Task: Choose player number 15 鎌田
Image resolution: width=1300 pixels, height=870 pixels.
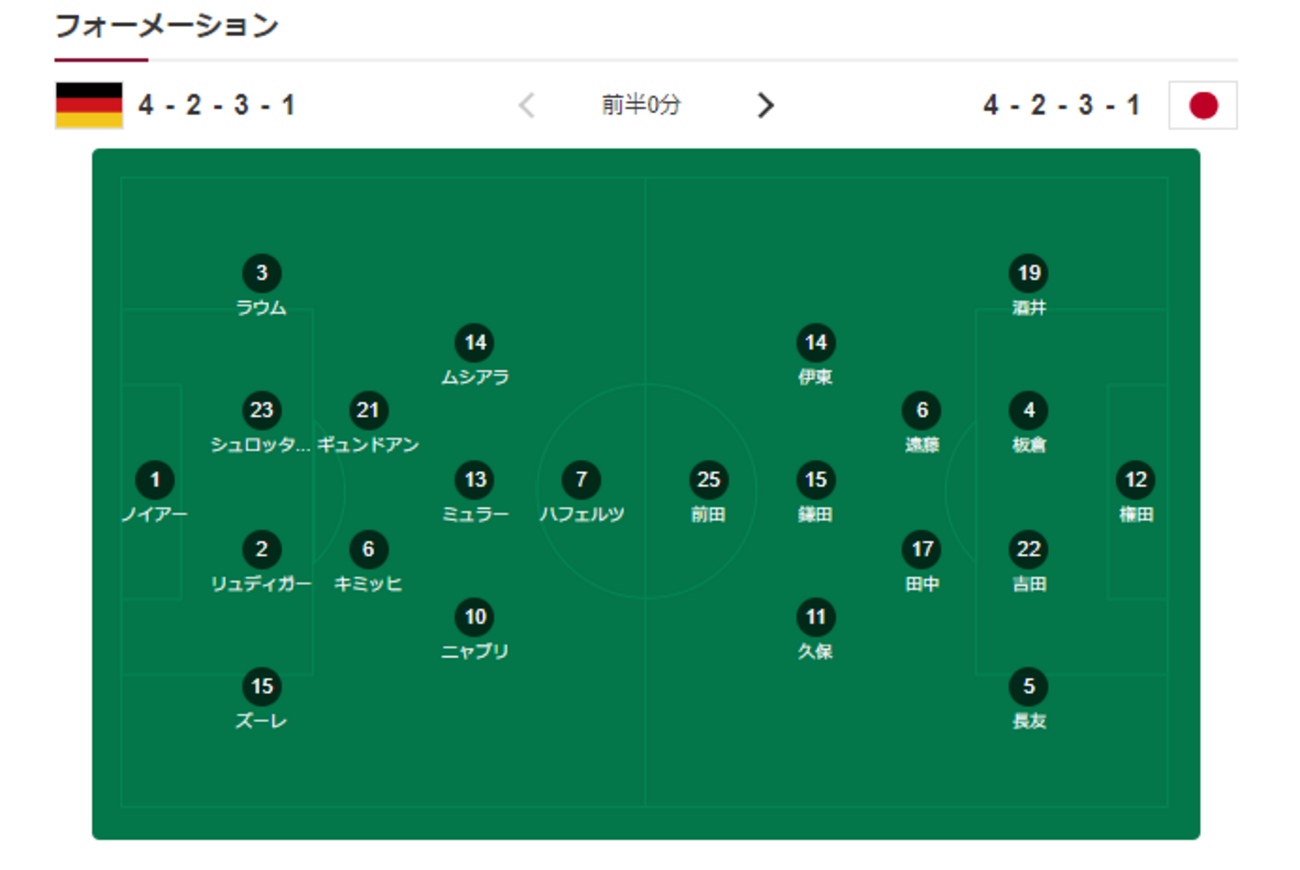Action: click(x=816, y=480)
